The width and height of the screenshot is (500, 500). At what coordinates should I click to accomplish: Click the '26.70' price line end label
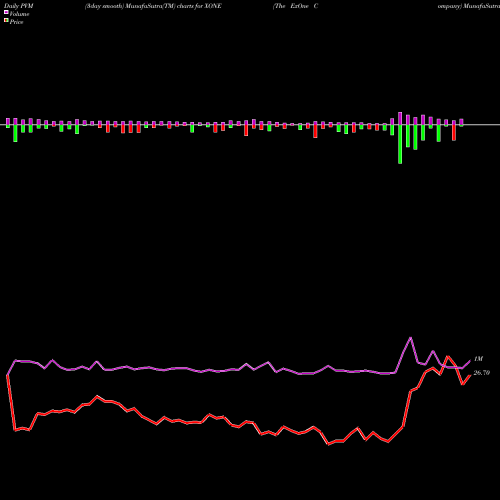click(482, 373)
